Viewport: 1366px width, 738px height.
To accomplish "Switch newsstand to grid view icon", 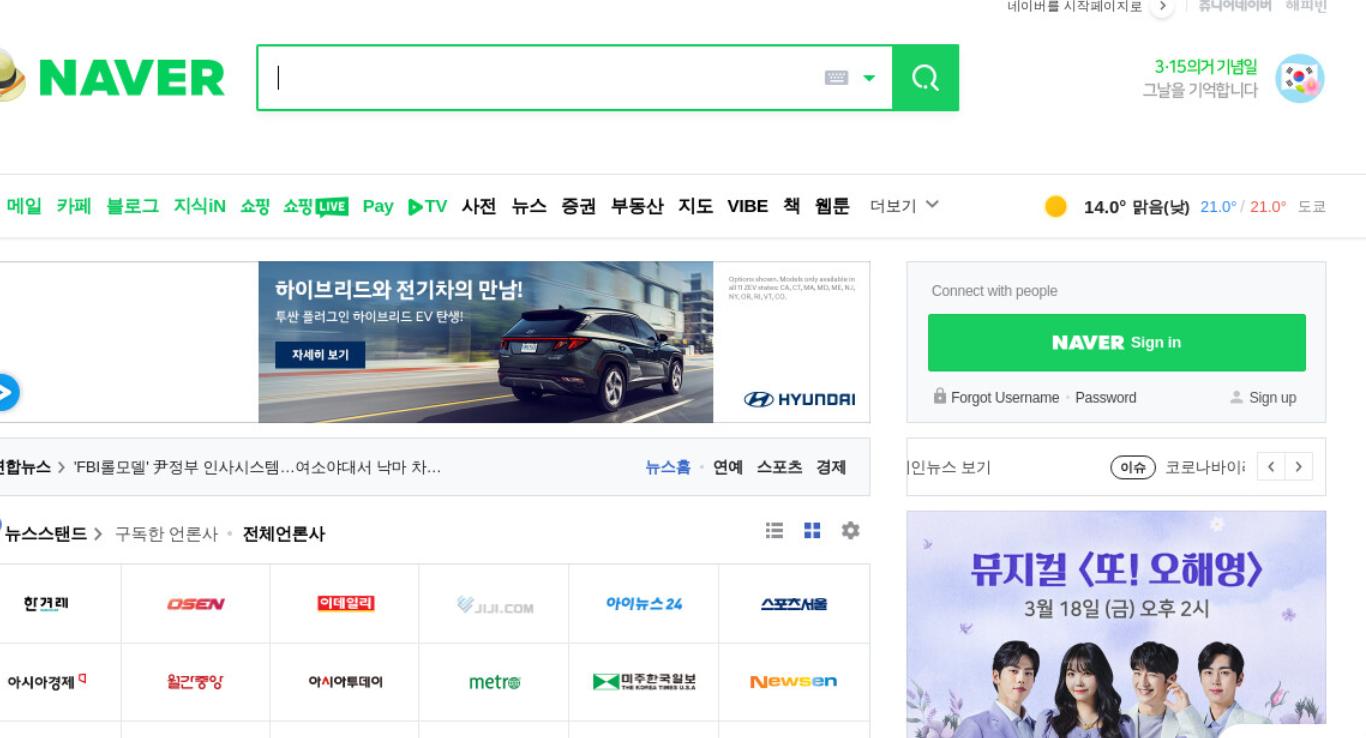I will click(x=812, y=531).
